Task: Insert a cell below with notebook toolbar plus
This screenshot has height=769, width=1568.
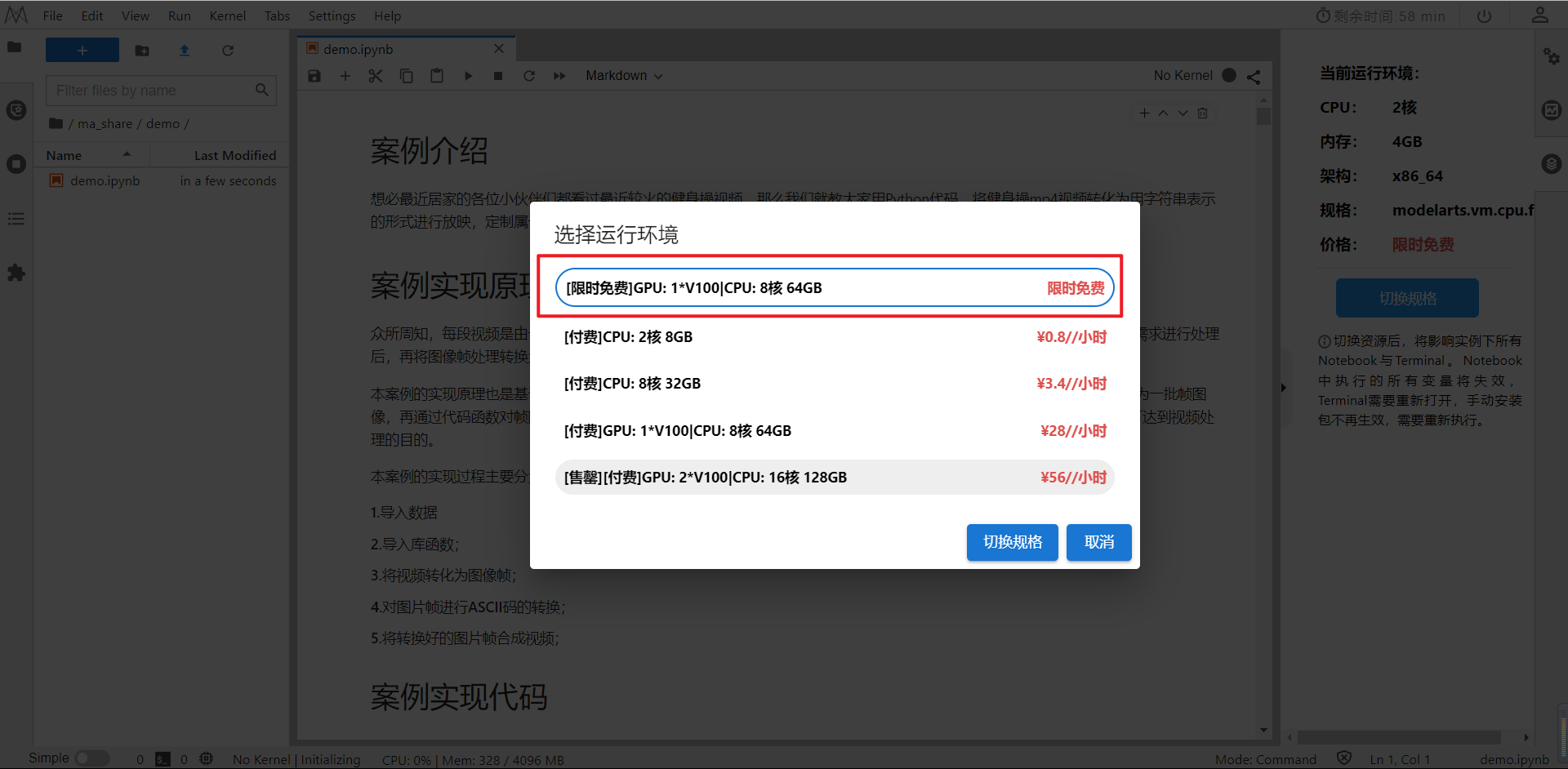Action: point(345,76)
